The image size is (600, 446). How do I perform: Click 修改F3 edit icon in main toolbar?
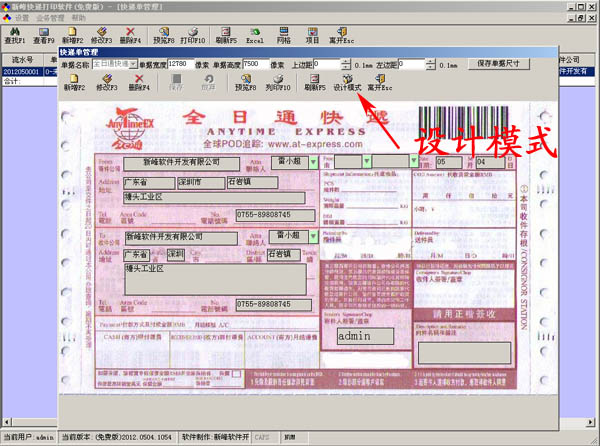point(101,36)
